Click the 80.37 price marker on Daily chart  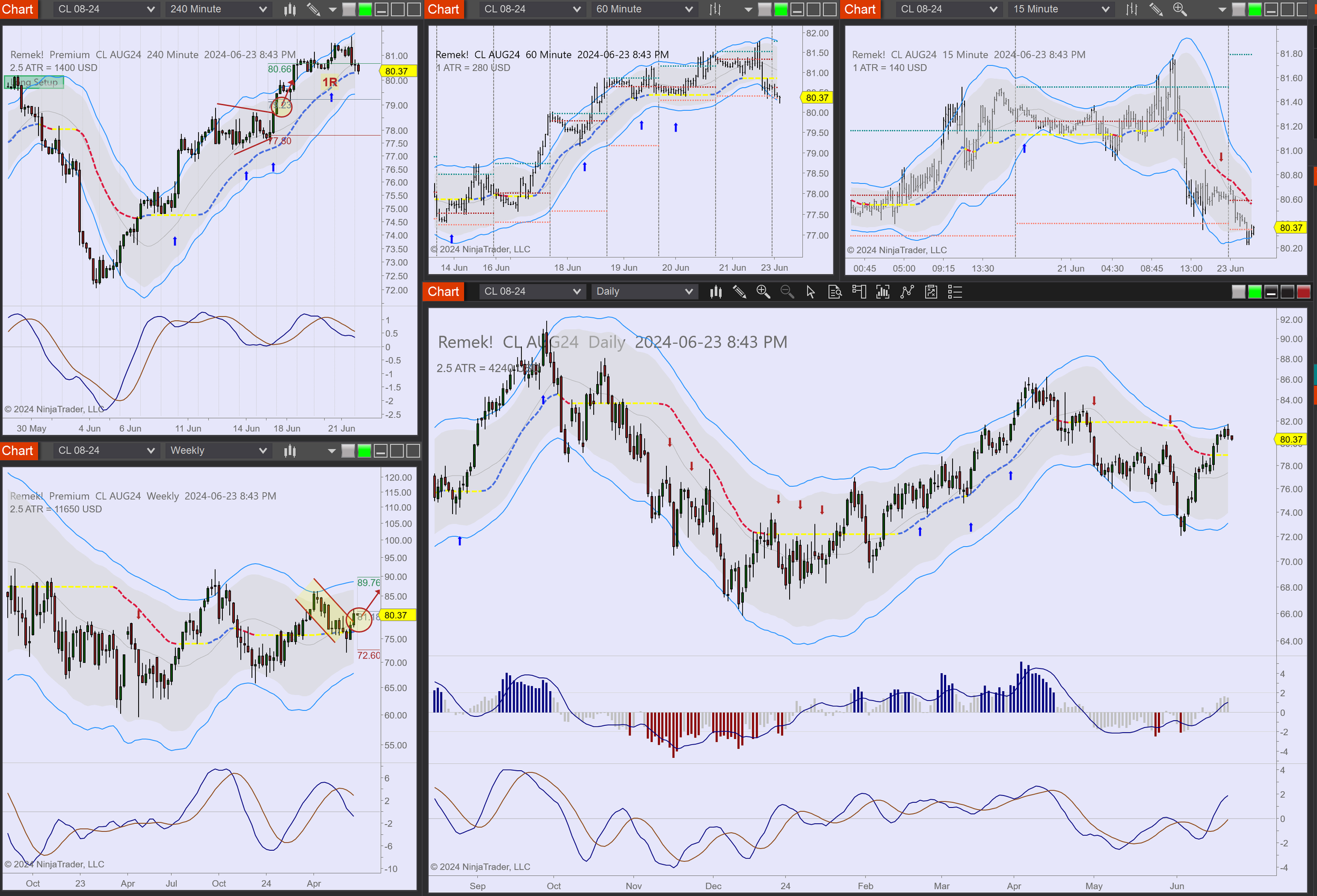point(1291,439)
